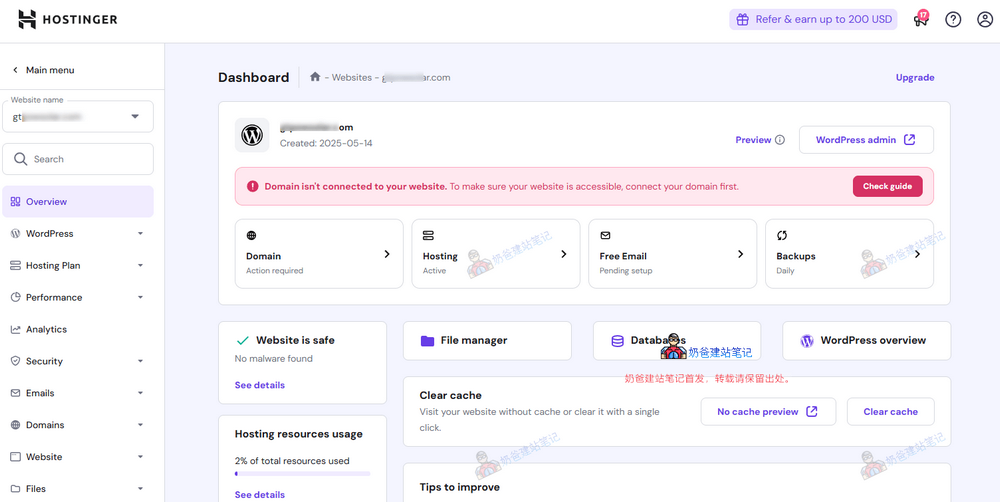1000x502 pixels.
Task: Click the text 'Created: 2025-05-14'
Action: point(326,144)
